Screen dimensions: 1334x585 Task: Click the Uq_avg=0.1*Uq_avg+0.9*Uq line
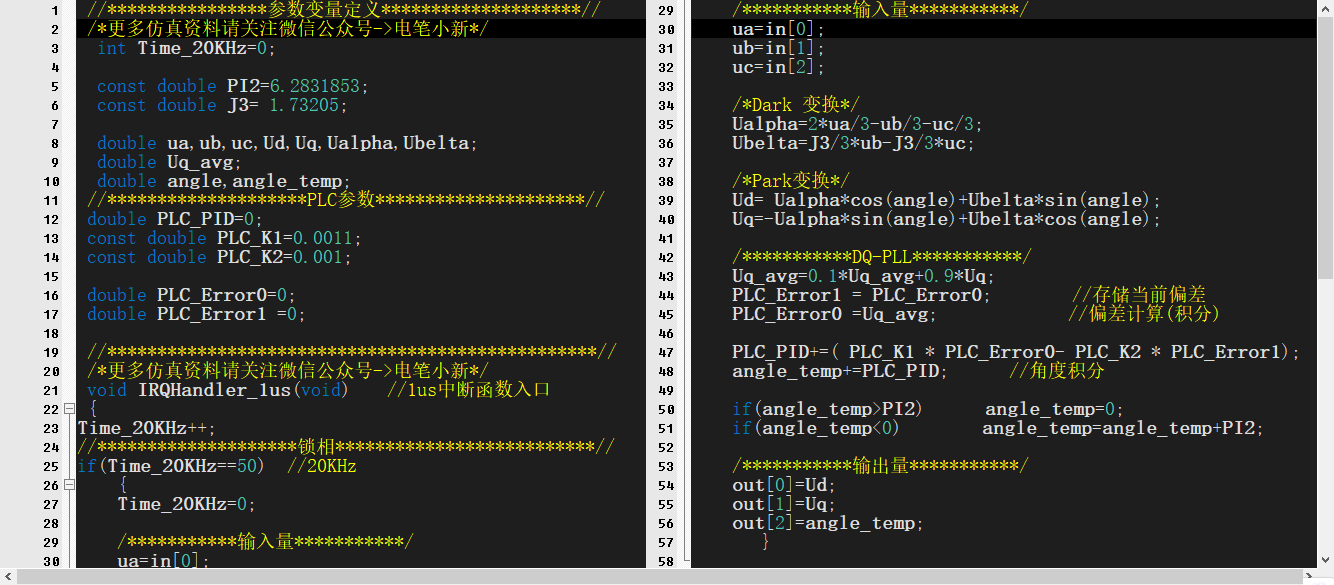tap(863, 277)
